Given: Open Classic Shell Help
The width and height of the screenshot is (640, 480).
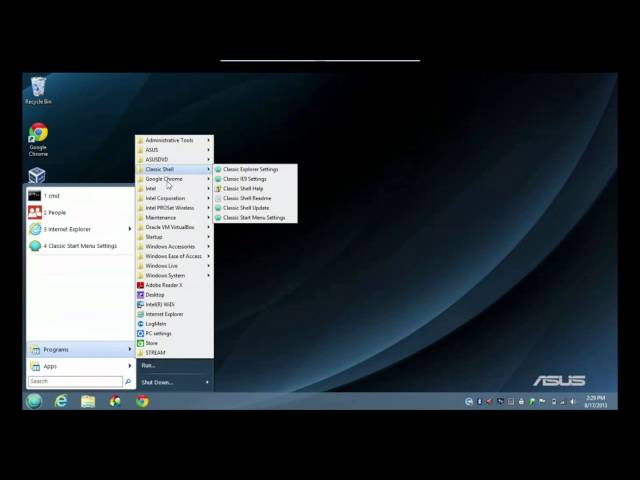Looking at the screenshot, I should tap(256, 189).
